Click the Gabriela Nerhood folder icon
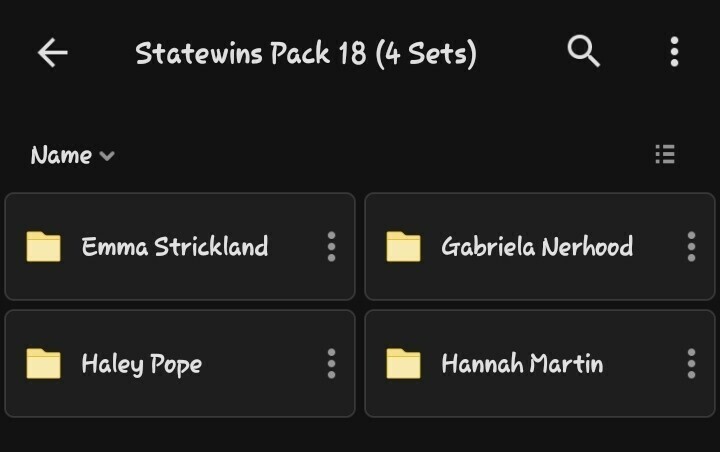The width and height of the screenshot is (720, 452). click(x=404, y=247)
